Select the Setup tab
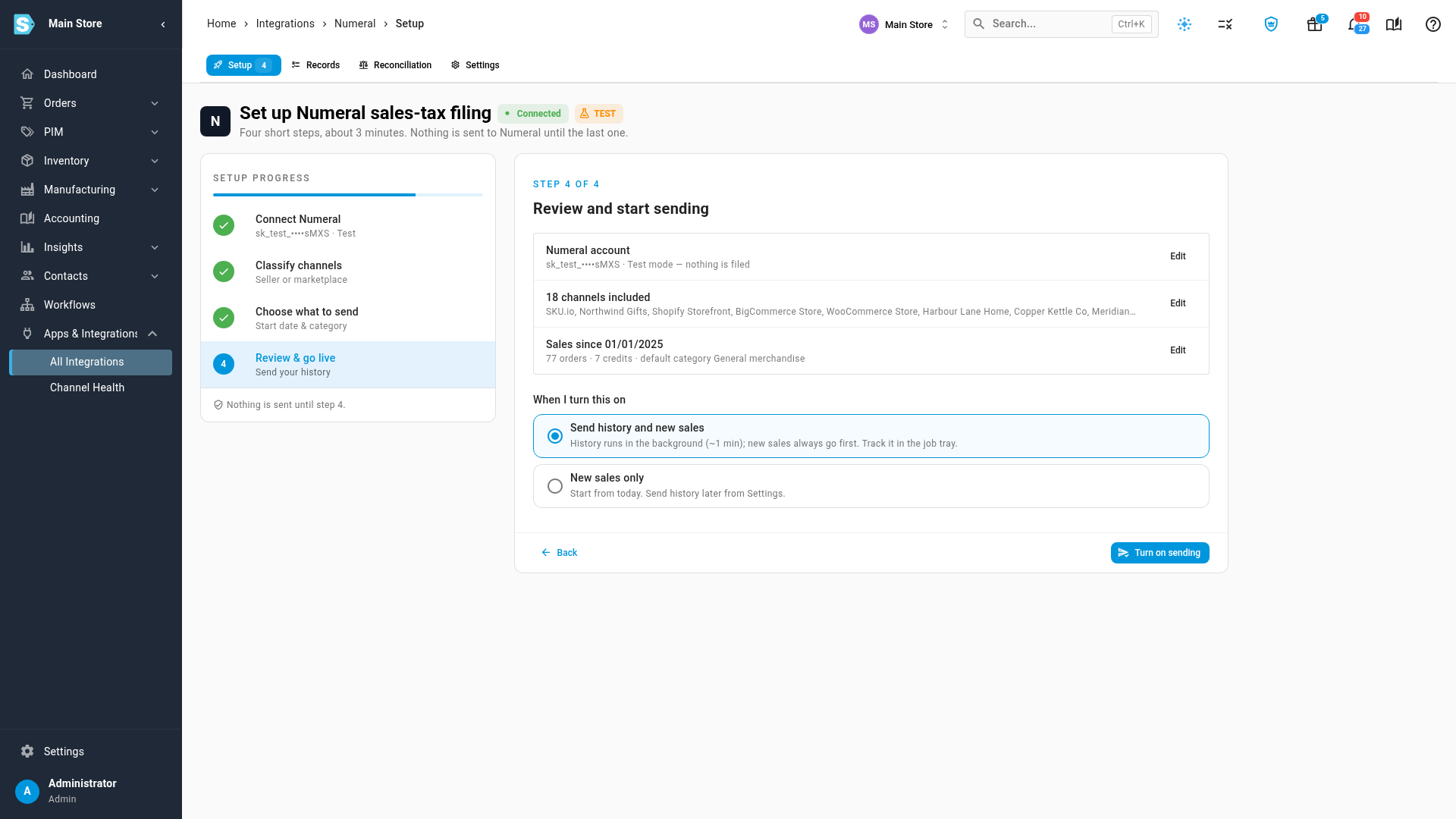Screen dimensions: 1456x819 pyautogui.click(x=243, y=65)
